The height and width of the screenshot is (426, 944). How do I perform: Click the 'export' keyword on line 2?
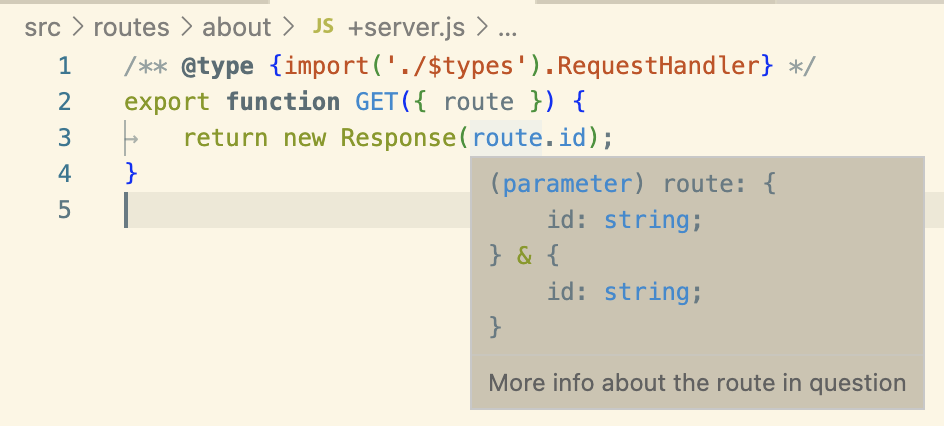[167, 102]
